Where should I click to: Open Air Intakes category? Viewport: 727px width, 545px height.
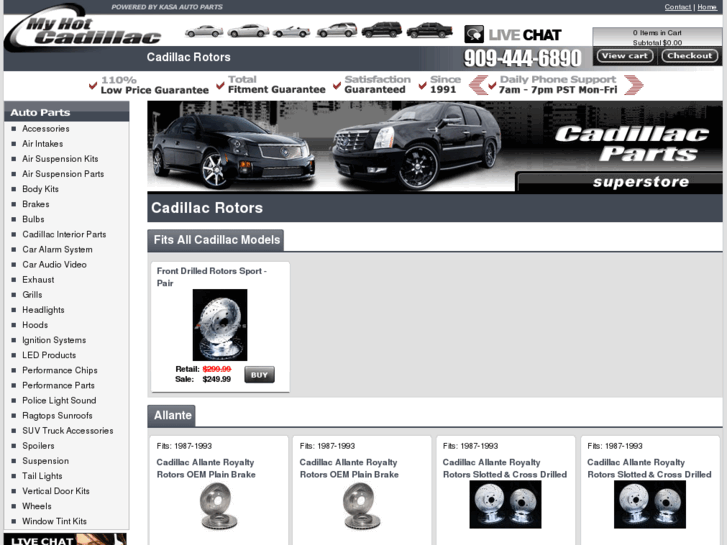pyautogui.click(x=42, y=144)
